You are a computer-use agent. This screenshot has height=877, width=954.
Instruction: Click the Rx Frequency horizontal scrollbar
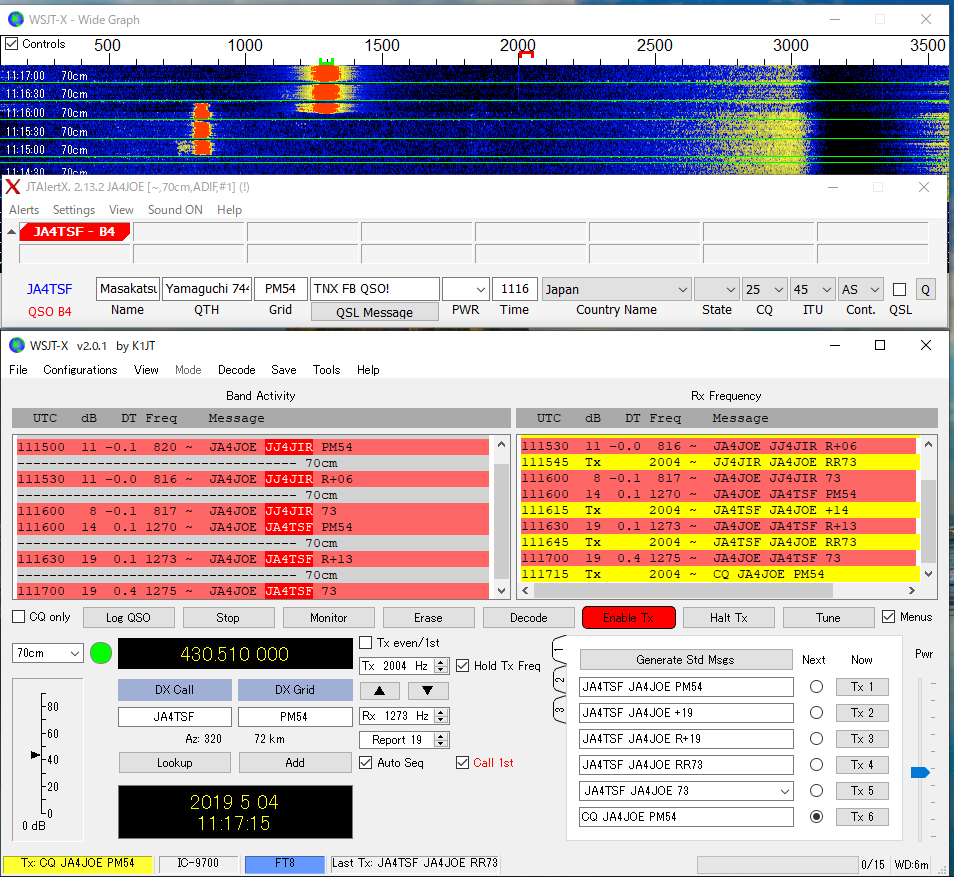719,590
